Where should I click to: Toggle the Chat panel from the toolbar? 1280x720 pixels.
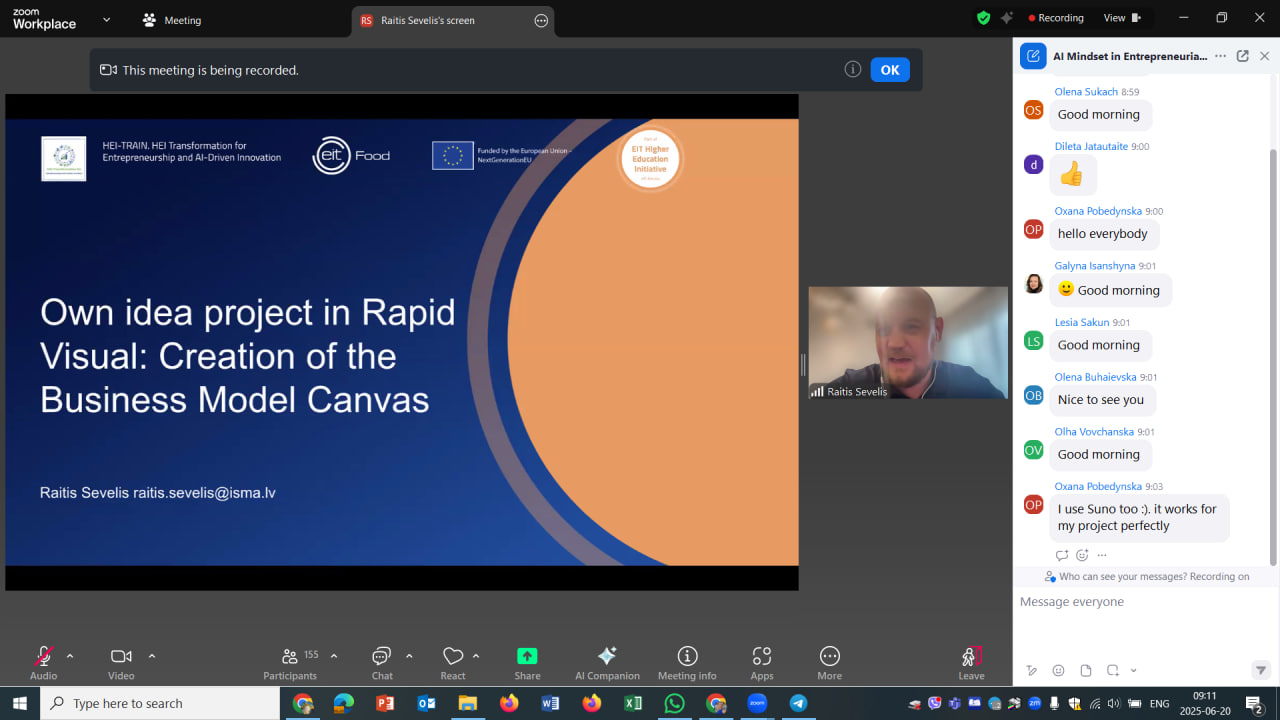click(x=382, y=657)
